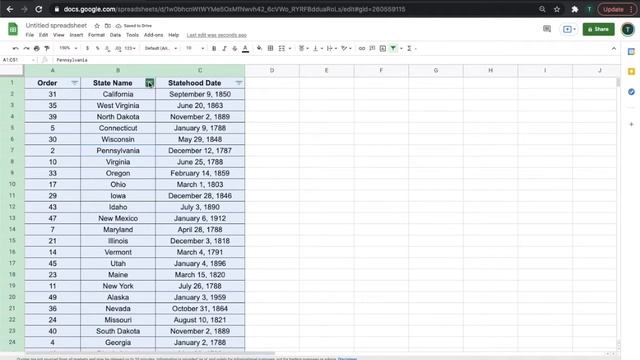Insert comment icon in toolbar
640x360 pixels.
click(x=372, y=48)
